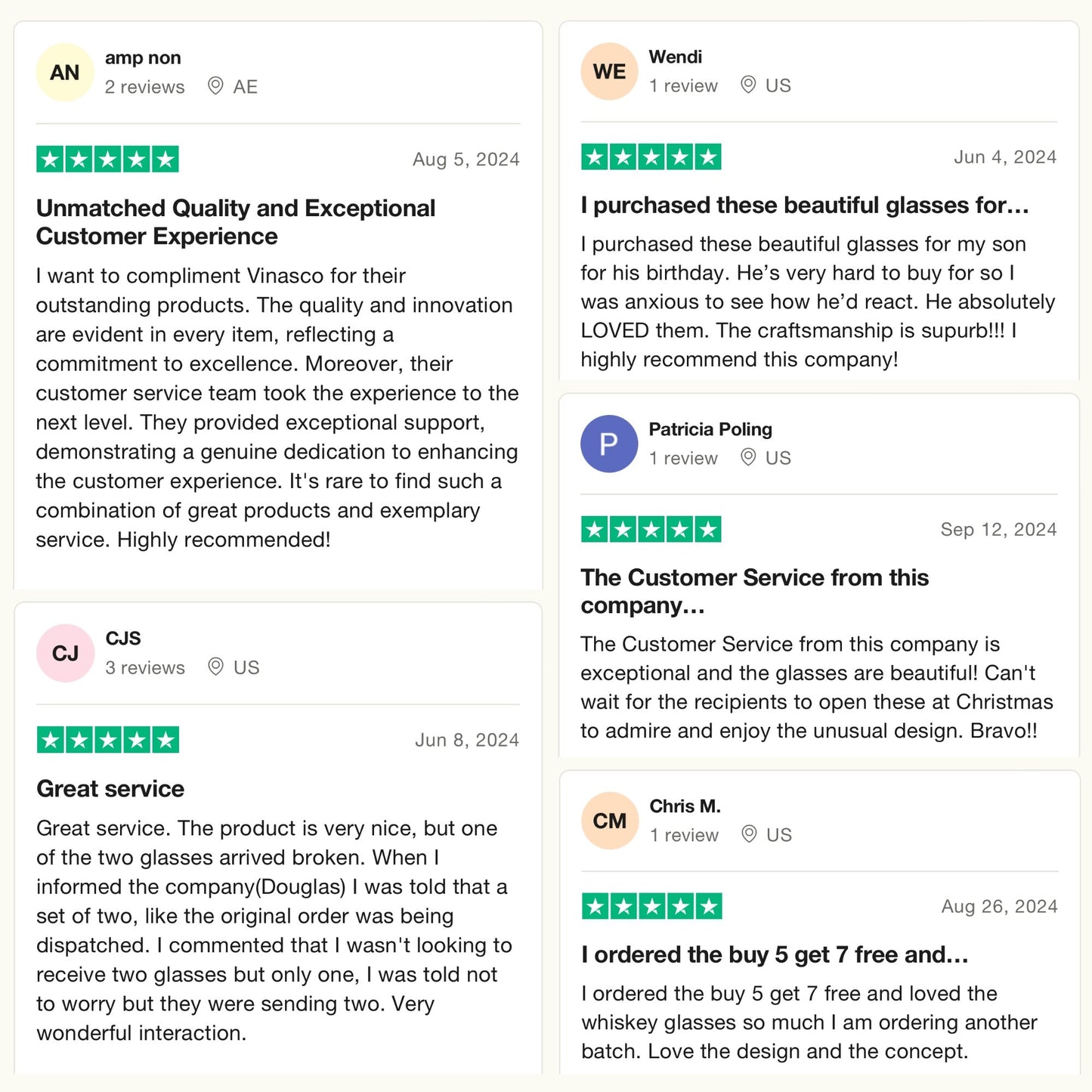Click Patricia Poling's purple P avatar
This screenshot has height=1092, width=1092.
tap(609, 444)
